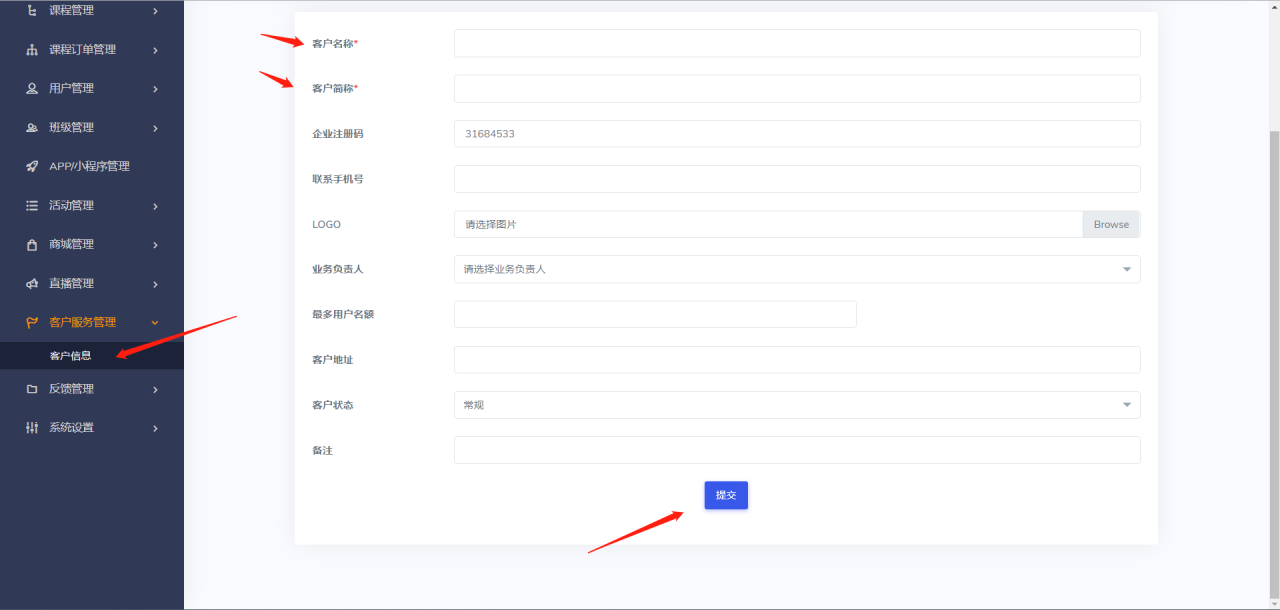Select 客户信息 in the sidebar
The image size is (1280, 610).
click(70, 356)
